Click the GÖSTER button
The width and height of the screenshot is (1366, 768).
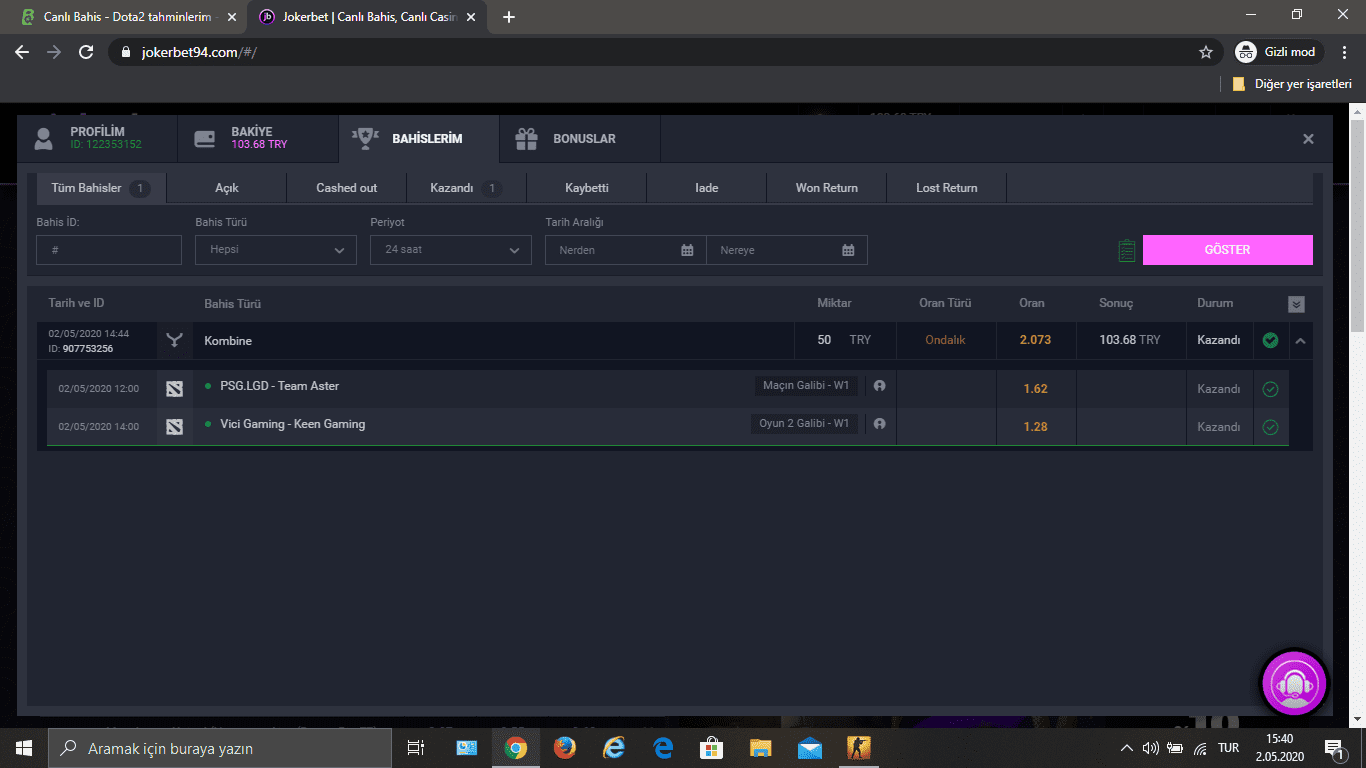coord(1228,250)
